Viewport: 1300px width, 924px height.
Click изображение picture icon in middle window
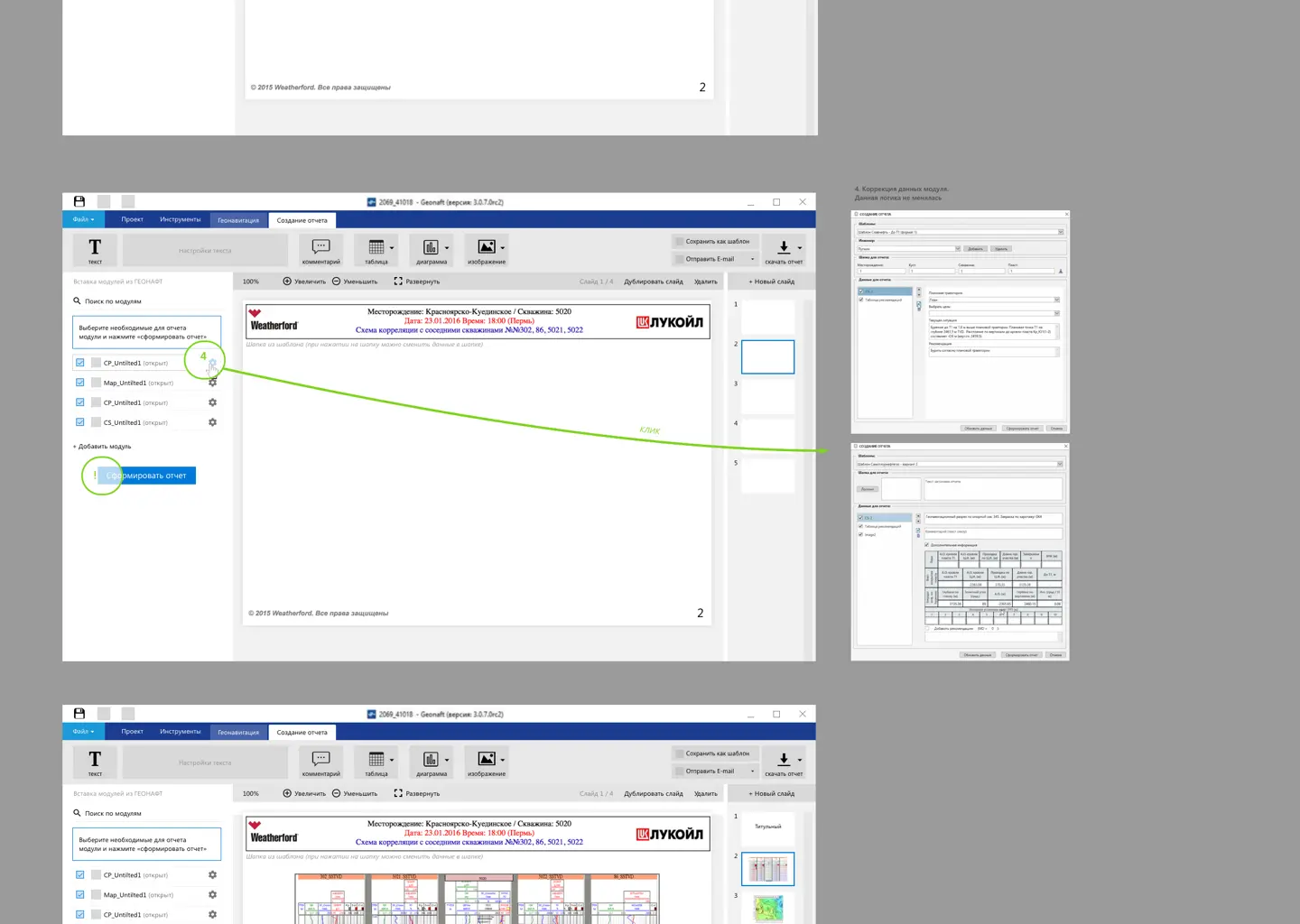pyautogui.click(x=487, y=247)
